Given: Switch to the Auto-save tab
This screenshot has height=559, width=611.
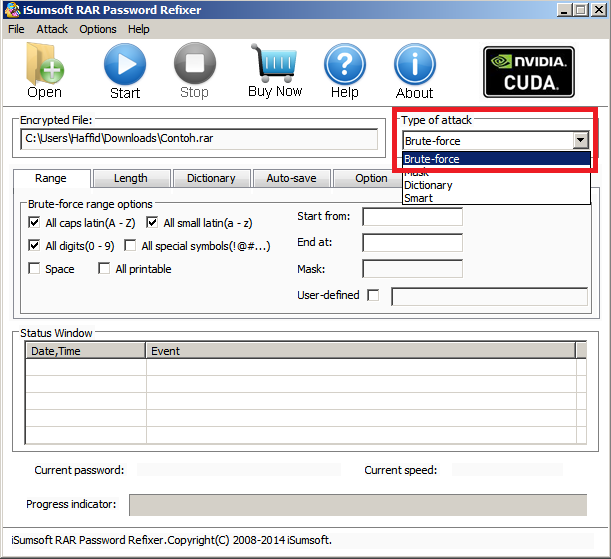Looking at the screenshot, I should [x=291, y=178].
